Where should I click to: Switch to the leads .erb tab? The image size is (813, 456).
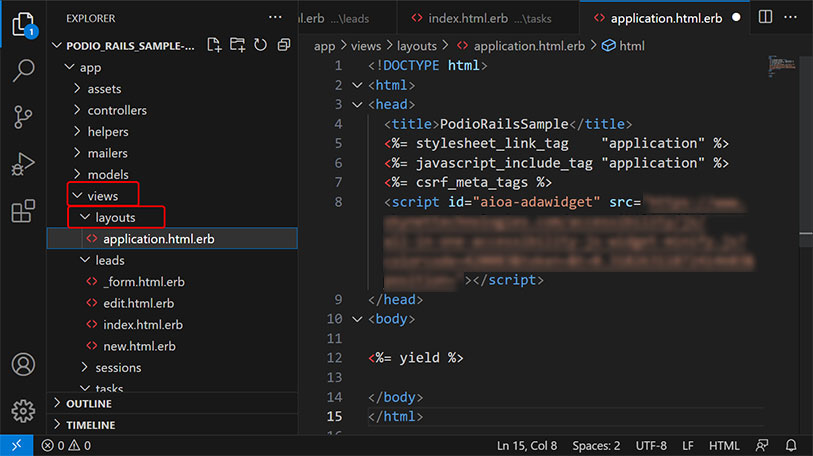[x=346, y=18]
